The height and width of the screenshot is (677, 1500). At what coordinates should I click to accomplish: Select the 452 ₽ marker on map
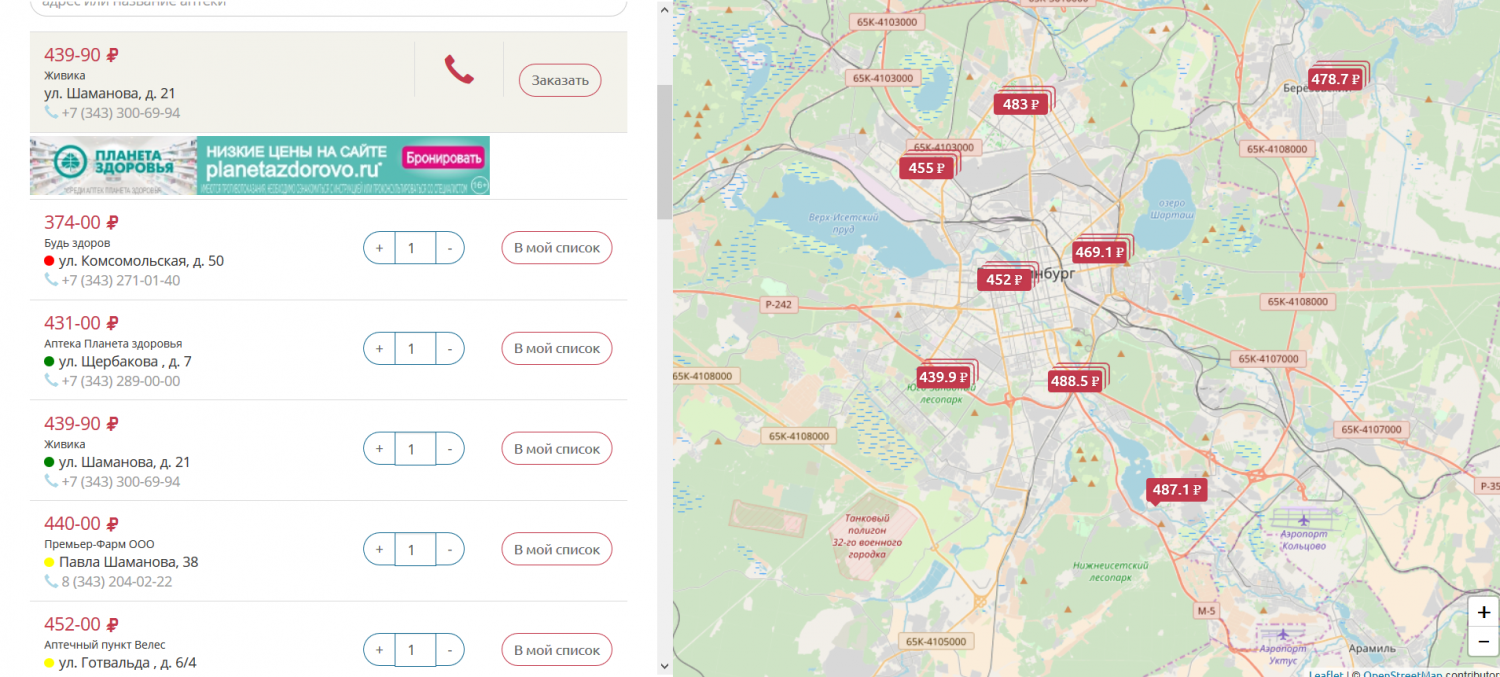1004,280
